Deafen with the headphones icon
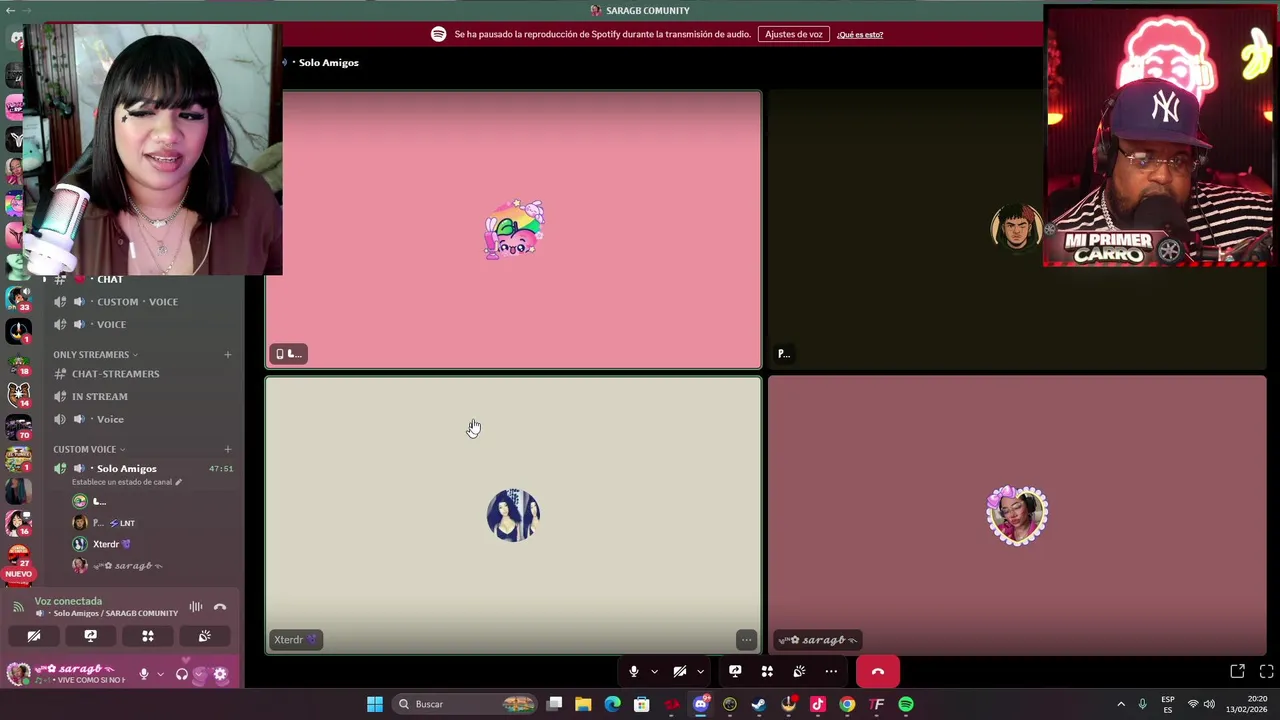 coord(181,674)
